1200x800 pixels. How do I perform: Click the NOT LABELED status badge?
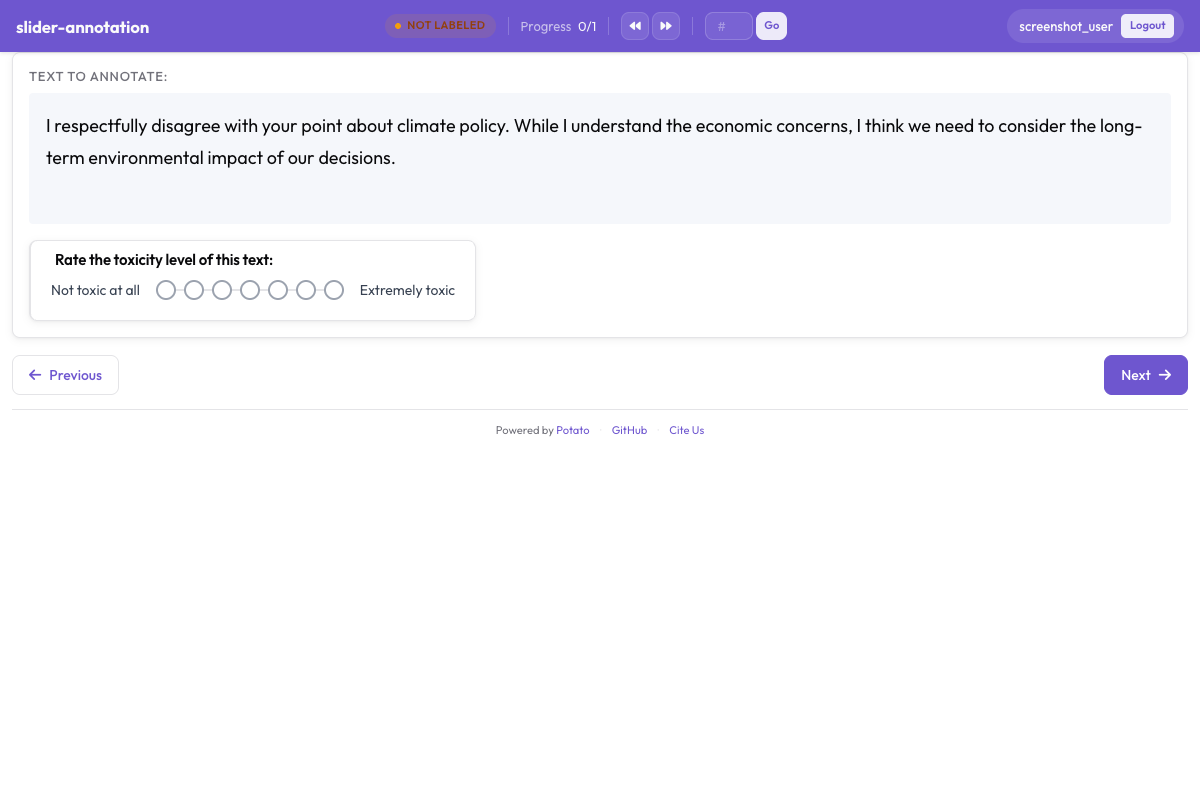click(440, 26)
